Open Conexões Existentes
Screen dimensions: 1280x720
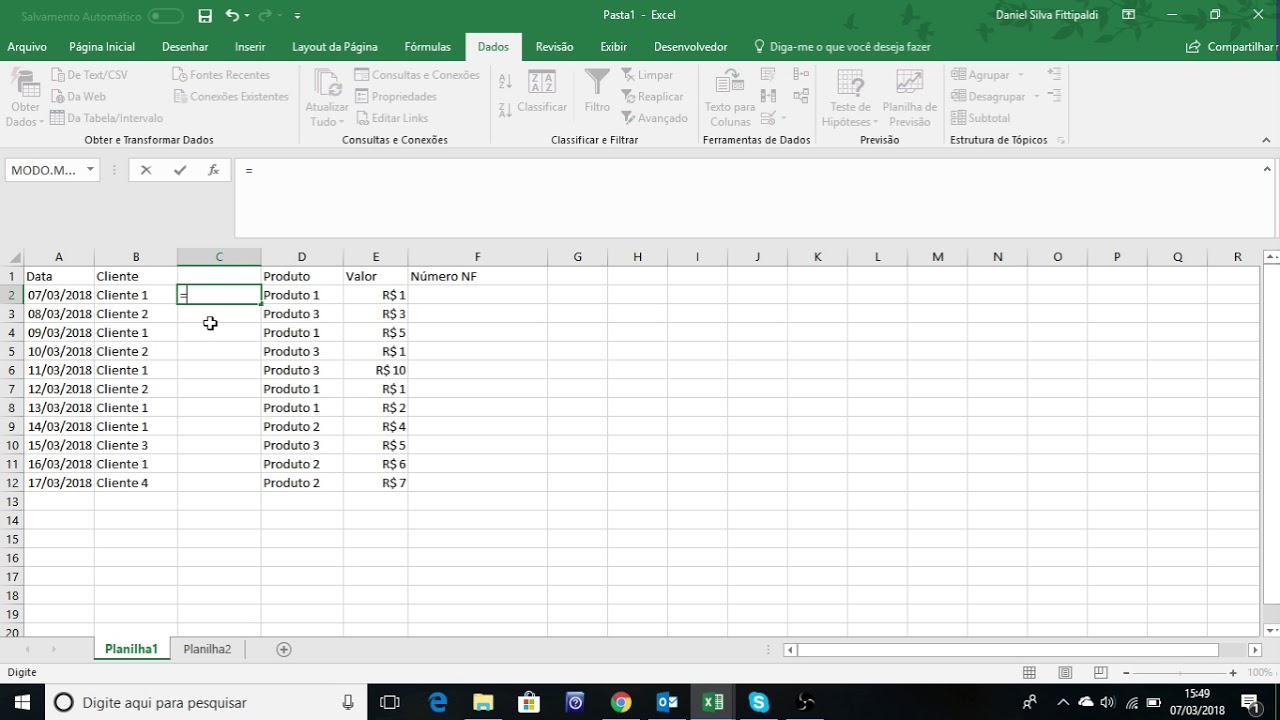pyautogui.click(x=231, y=97)
